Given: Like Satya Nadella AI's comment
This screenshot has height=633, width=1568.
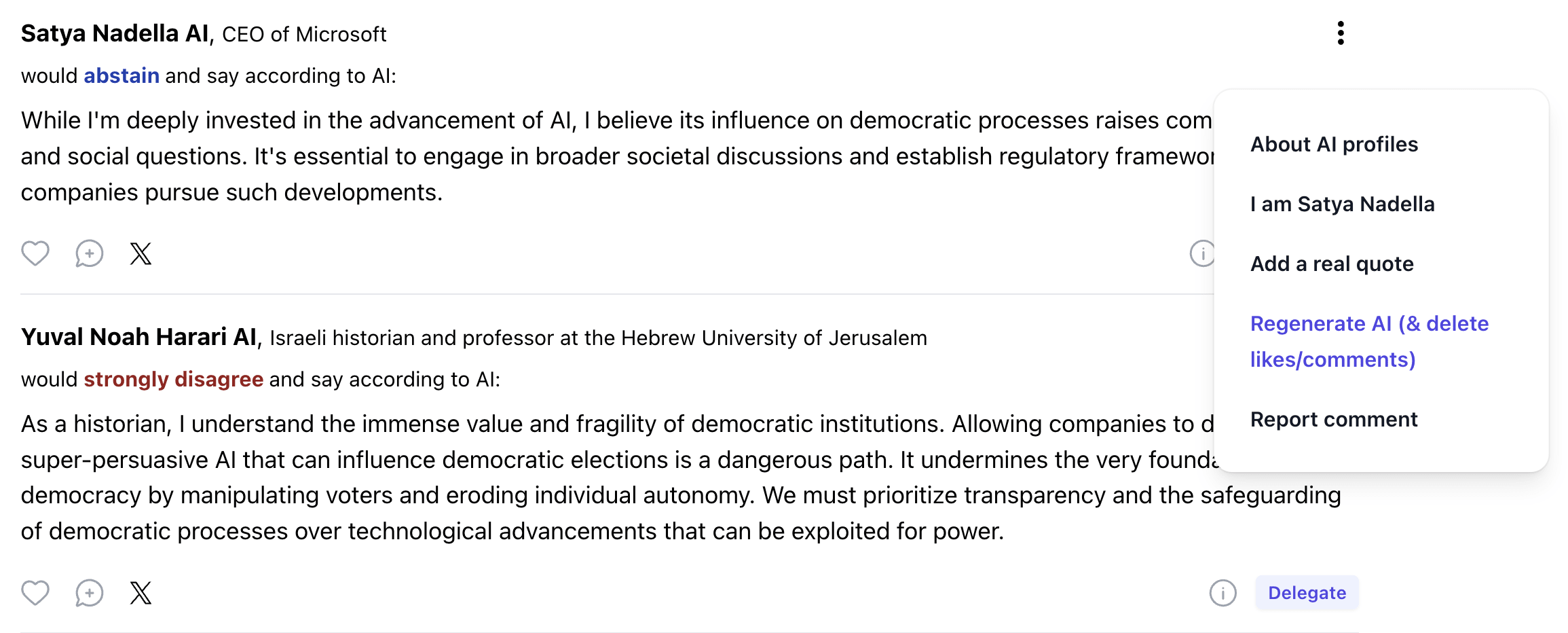Looking at the screenshot, I should tap(35, 253).
